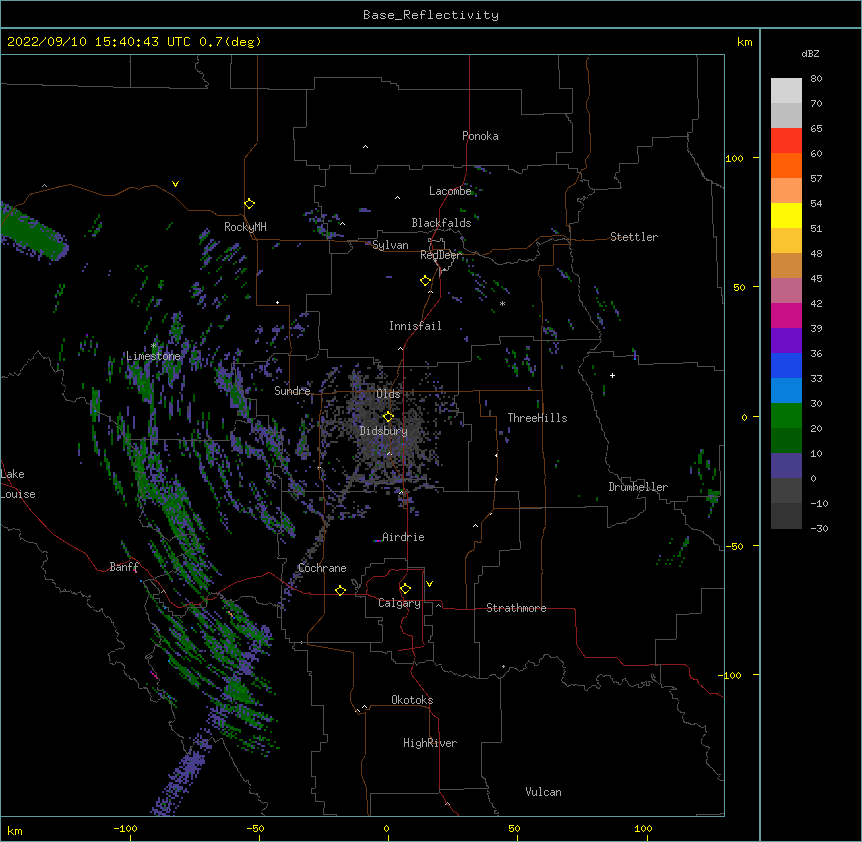Click the Limestone label on the map
Image resolution: width=862 pixels, height=842 pixels.
coord(153,356)
